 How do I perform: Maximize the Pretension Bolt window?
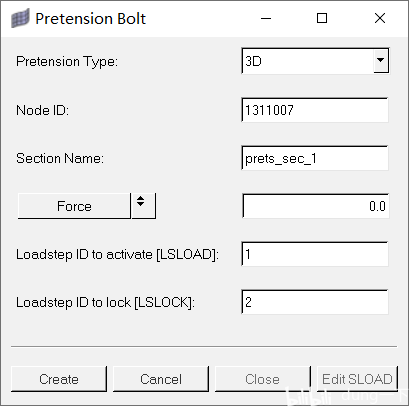[322, 18]
